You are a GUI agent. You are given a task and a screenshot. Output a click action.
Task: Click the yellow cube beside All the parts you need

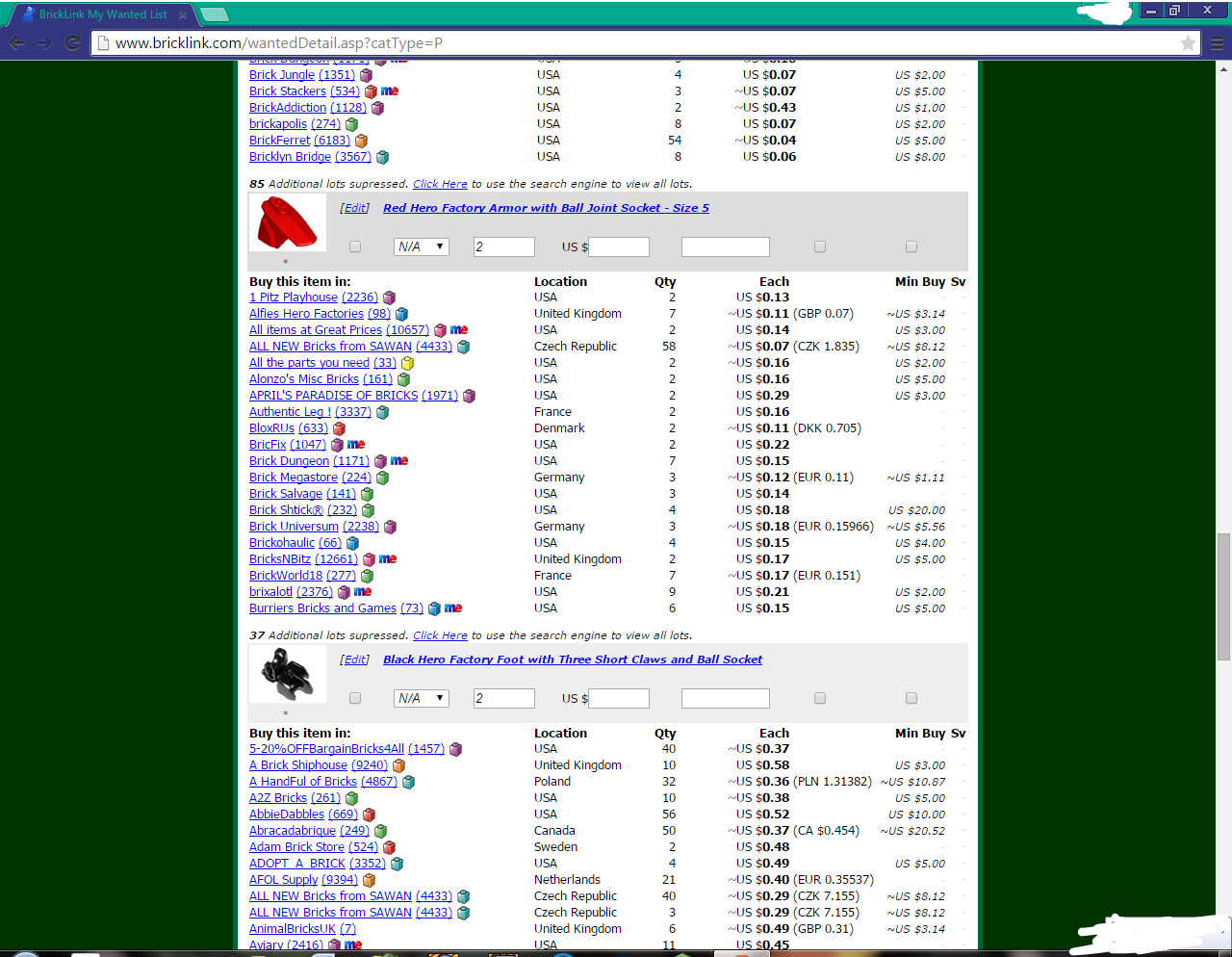coord(408,364)
